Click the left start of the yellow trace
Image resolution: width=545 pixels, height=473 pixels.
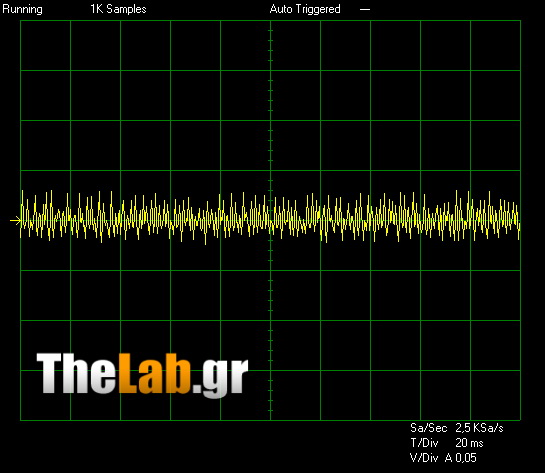point(22,215)
